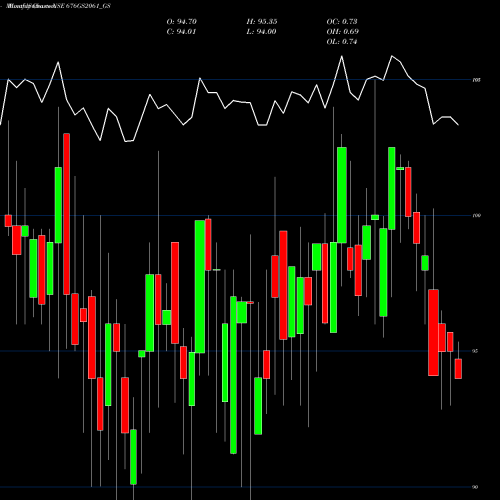Click the close price value C: 94.01
The height and width of the screenshot is (500, 500).
(x=181, y=32)
